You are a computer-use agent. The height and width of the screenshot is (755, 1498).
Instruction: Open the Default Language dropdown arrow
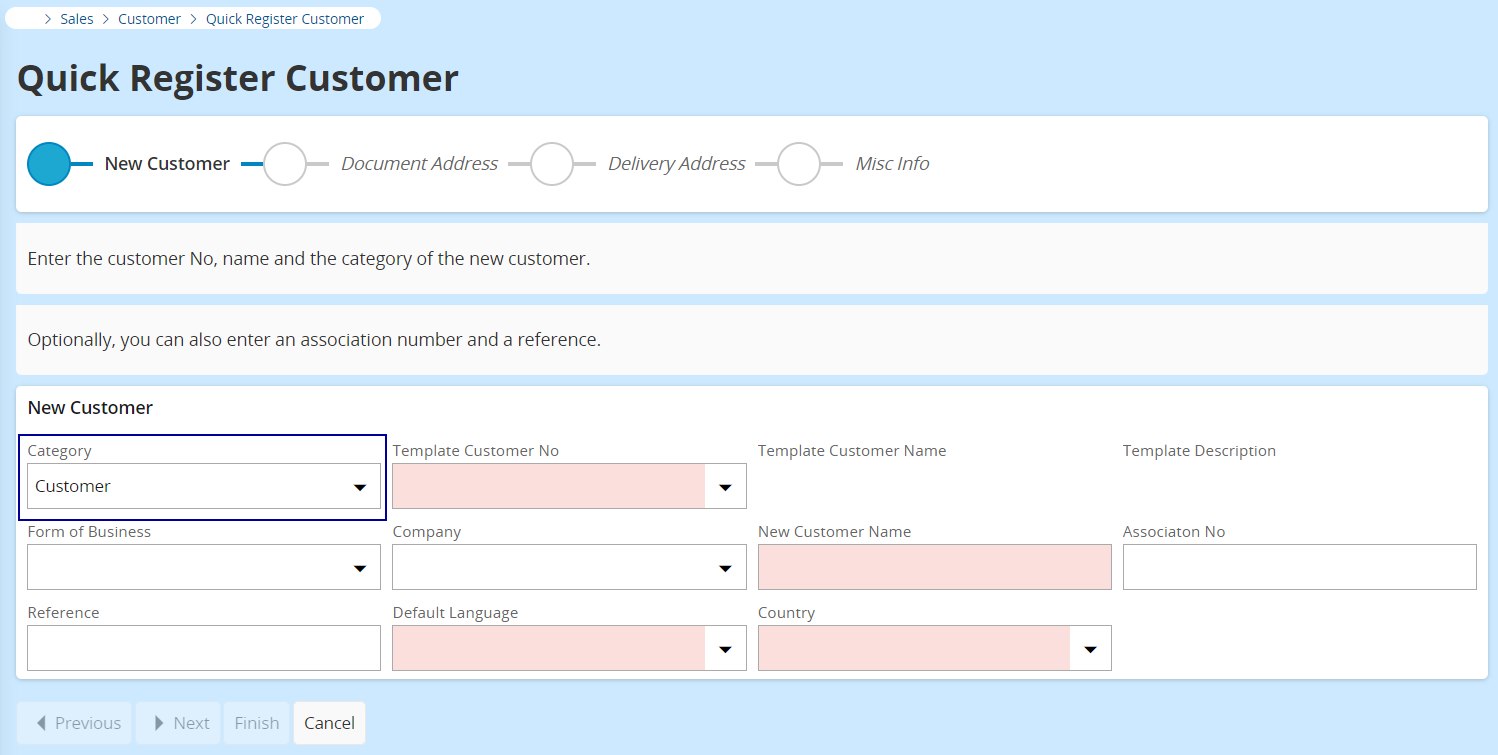click(x=725, y=649)
